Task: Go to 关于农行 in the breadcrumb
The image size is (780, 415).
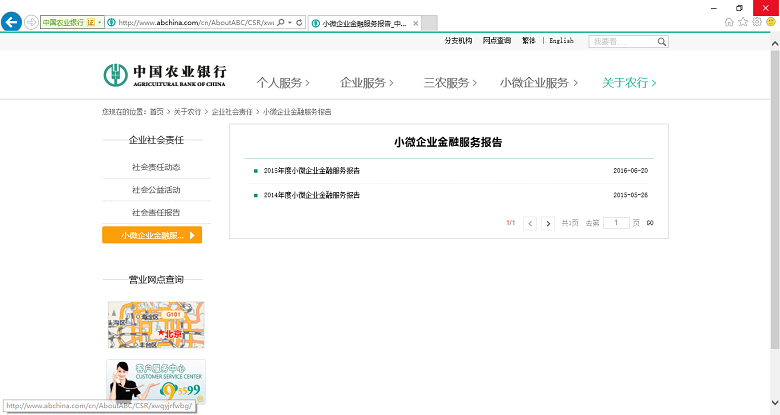Action: point(187,112)
